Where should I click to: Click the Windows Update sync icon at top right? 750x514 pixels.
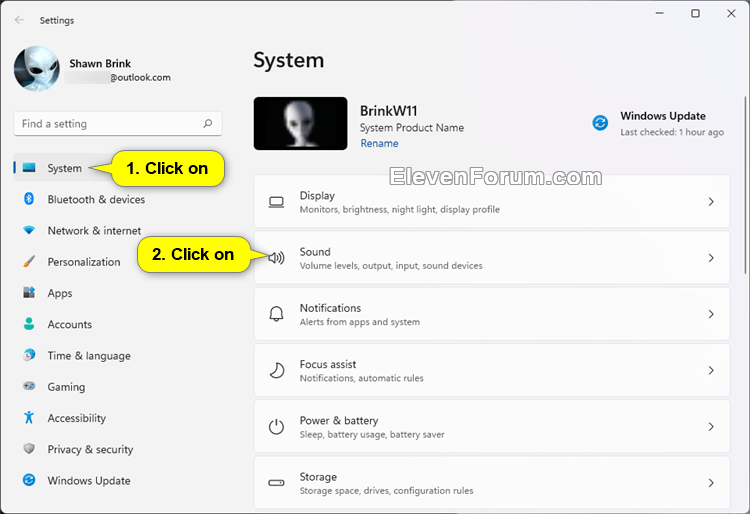pyautogui.click(x=600, y=123)
